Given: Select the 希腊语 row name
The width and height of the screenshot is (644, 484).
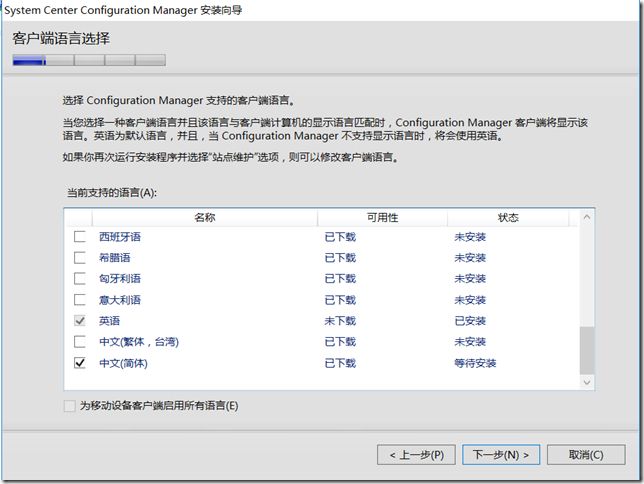Looking at the screenshot, I should click(x=115, y=258).
